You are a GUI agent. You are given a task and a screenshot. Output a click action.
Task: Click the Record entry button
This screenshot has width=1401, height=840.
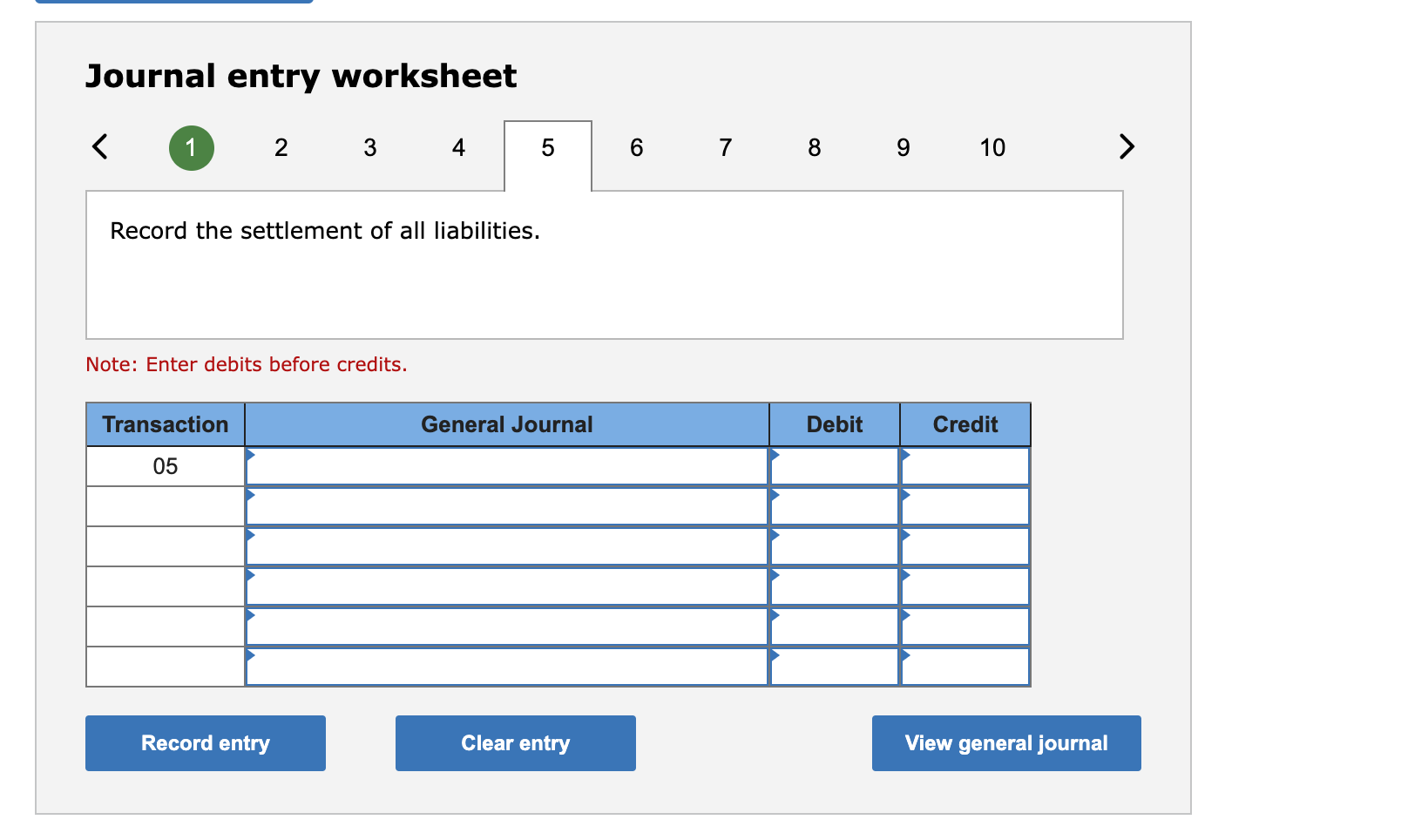pyautogui.click(x=206, y=743)
